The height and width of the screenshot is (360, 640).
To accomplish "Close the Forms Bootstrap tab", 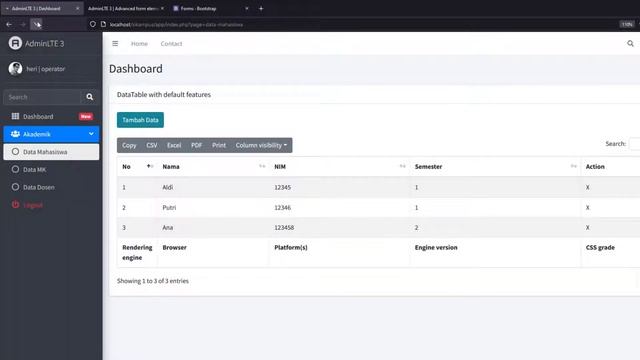I will [x=247, y=8].
